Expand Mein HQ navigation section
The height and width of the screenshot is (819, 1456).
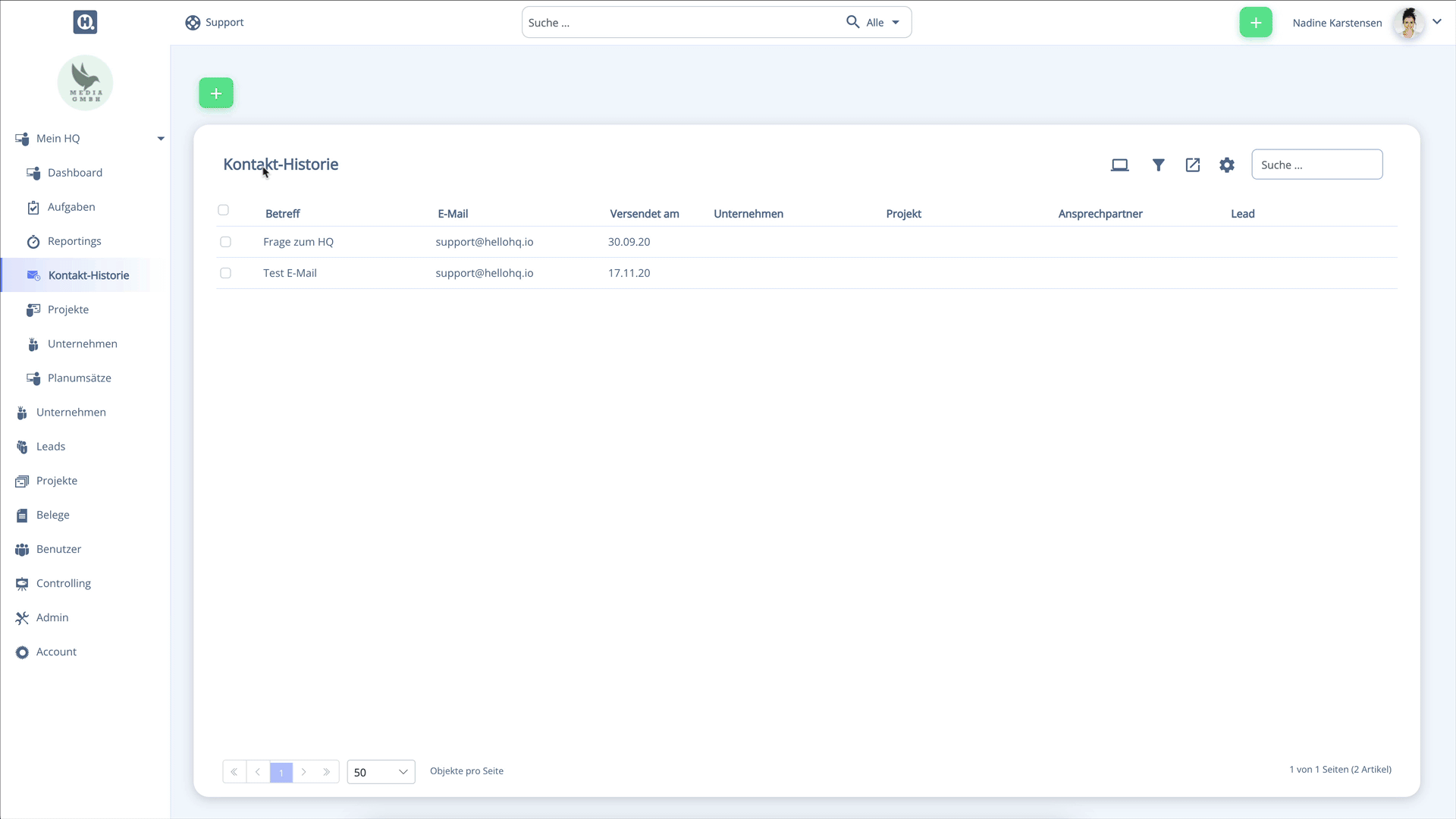[x=161, y=138]
